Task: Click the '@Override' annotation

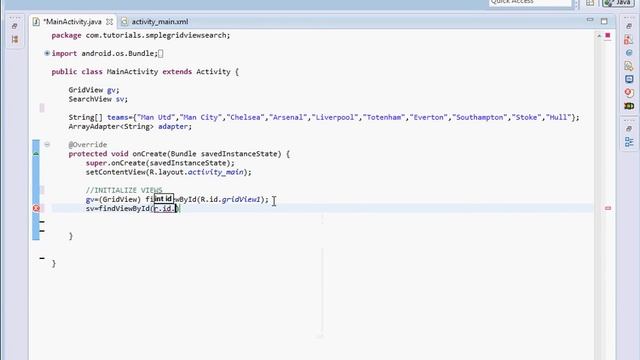Action: coord(88,145)
